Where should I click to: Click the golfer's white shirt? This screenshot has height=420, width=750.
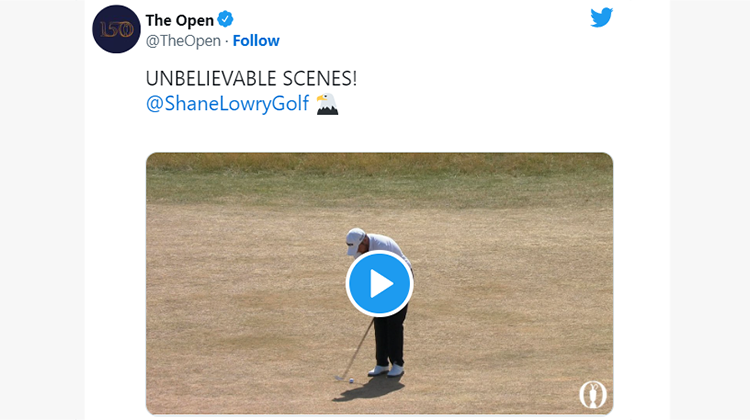click(x=386, y=245)
